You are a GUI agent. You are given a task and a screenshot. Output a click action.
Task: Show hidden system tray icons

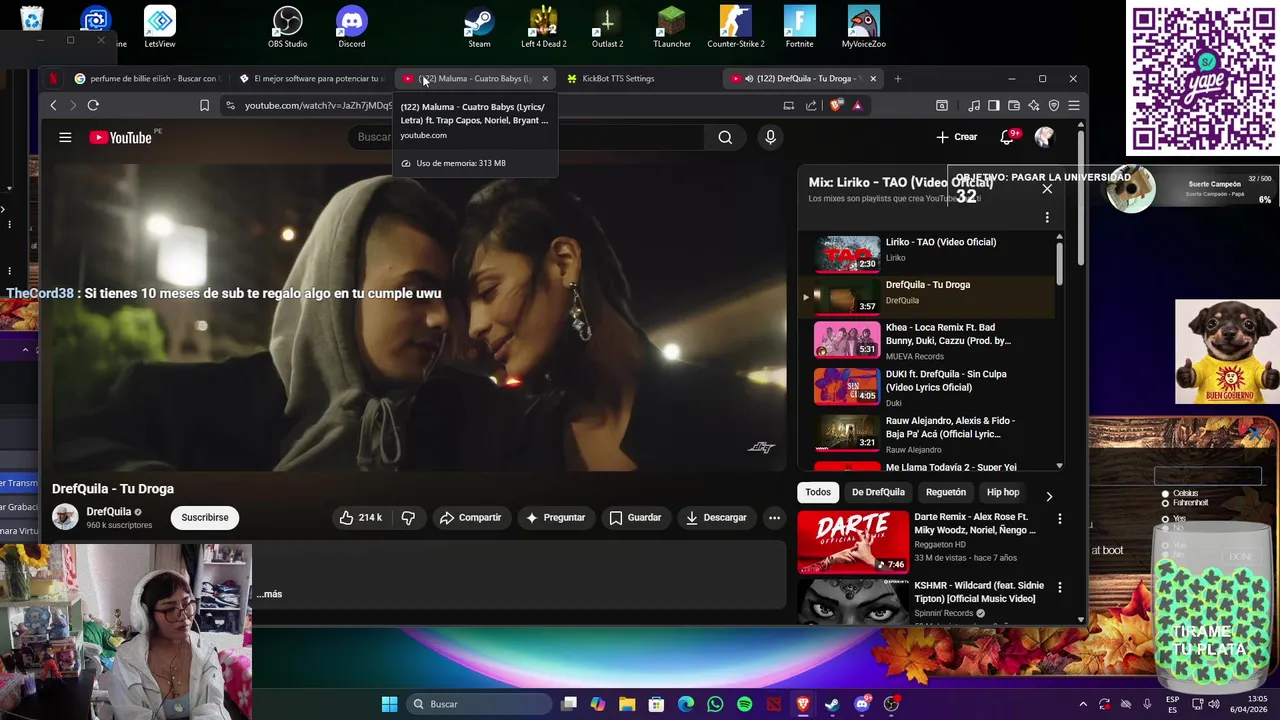click(1082, 704)
